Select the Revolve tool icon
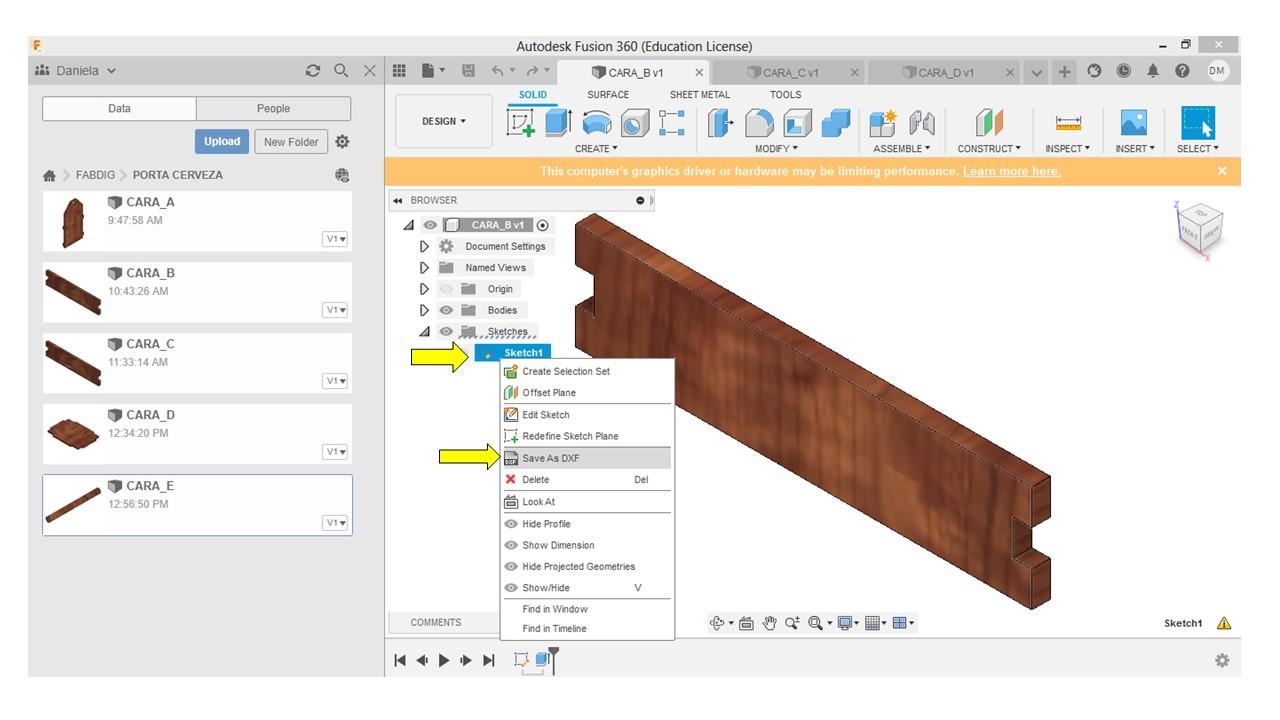The height and width of the screenshot is (720, 1280). coord(596,123)
